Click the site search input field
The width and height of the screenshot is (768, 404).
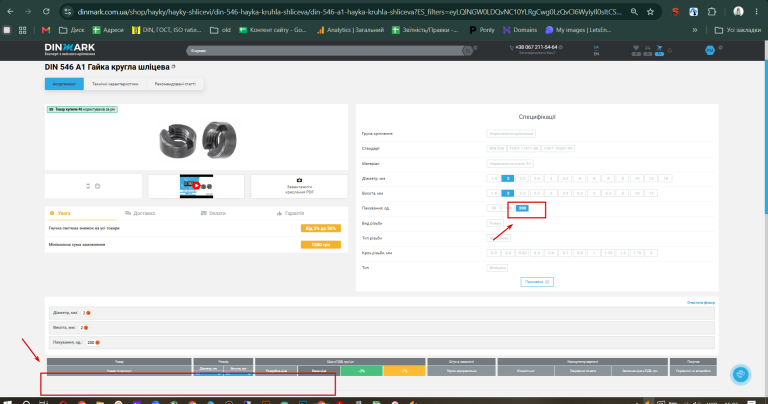pos(325,50)
